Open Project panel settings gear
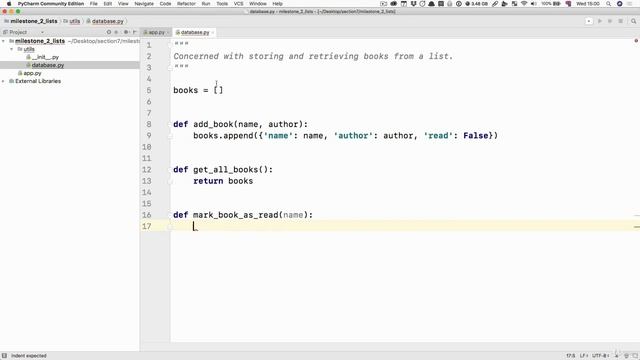 [126, 32]
